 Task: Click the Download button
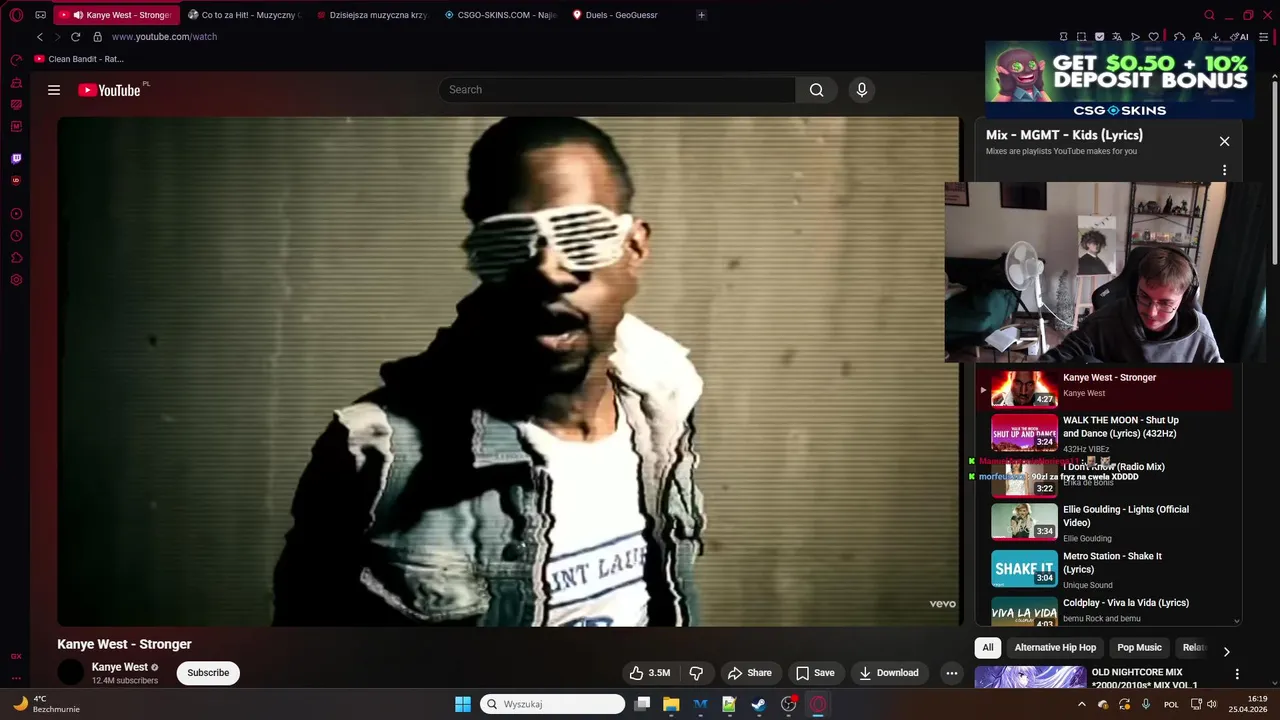tap(889, 673)
